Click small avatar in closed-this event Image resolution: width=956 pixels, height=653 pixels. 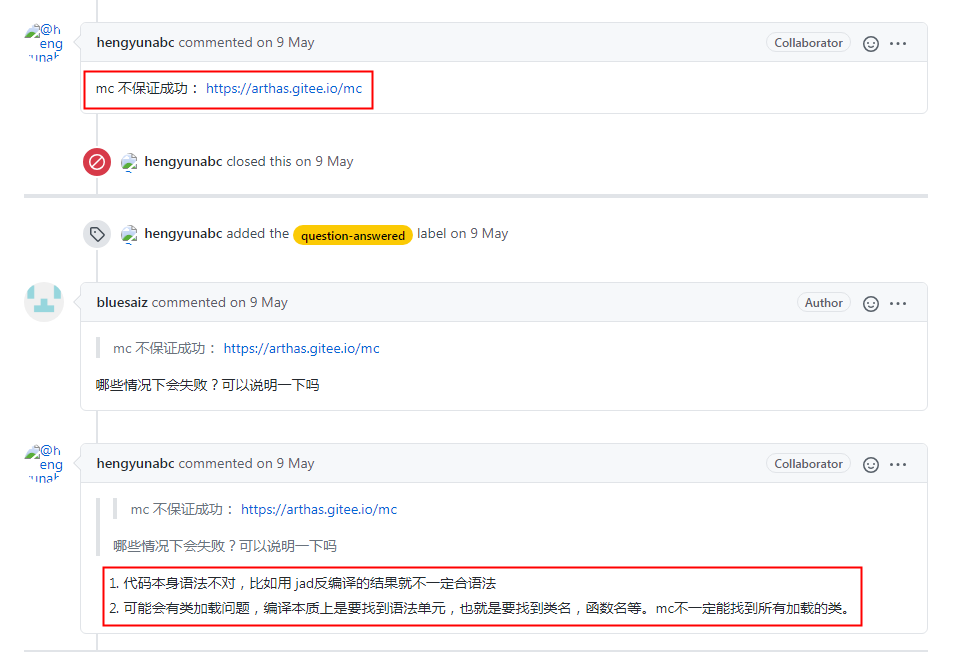pos(129,163)
